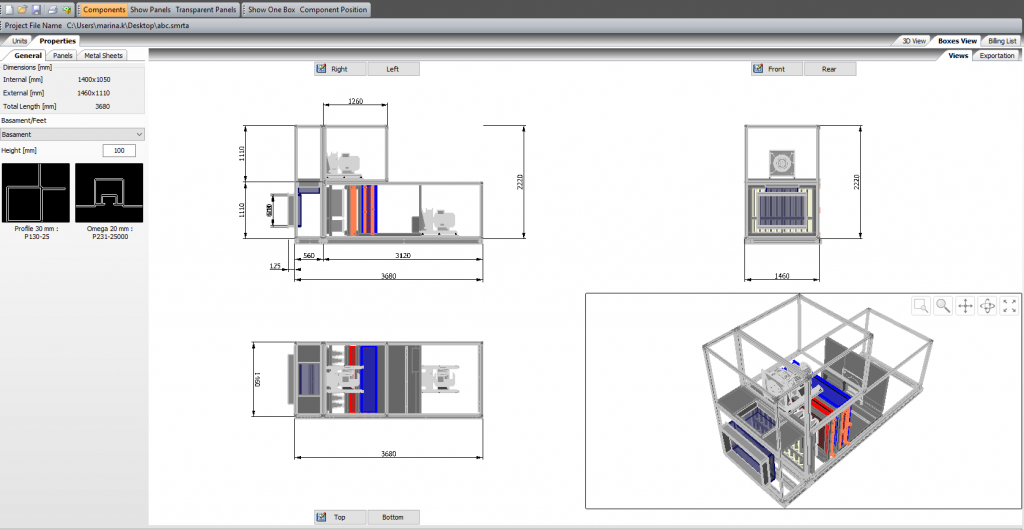This screenshot has height=530, width=1024.
Task: Choose the pan arrows tool
Action: click(965, 306)
